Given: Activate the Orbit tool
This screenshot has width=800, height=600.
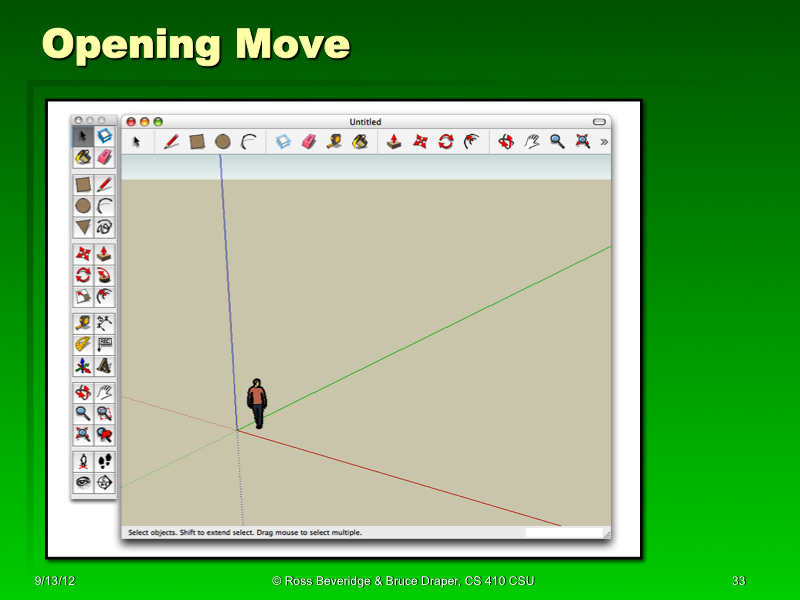Looking at the screenshot, I should (503, 141).
